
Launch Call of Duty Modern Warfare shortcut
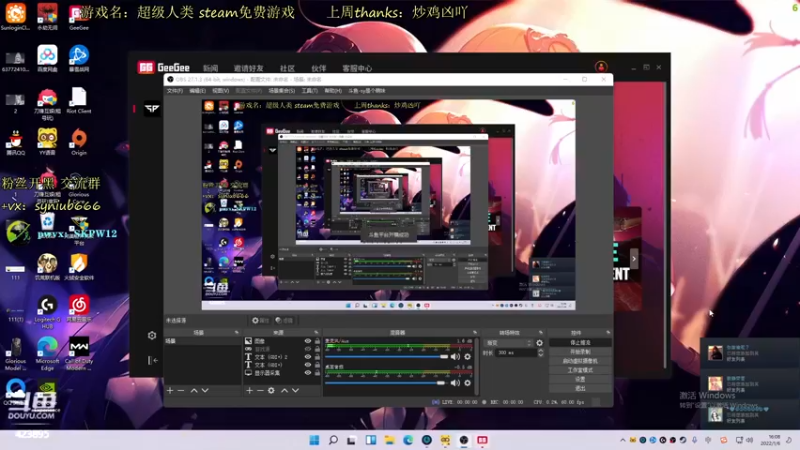[x=79, y=353]
